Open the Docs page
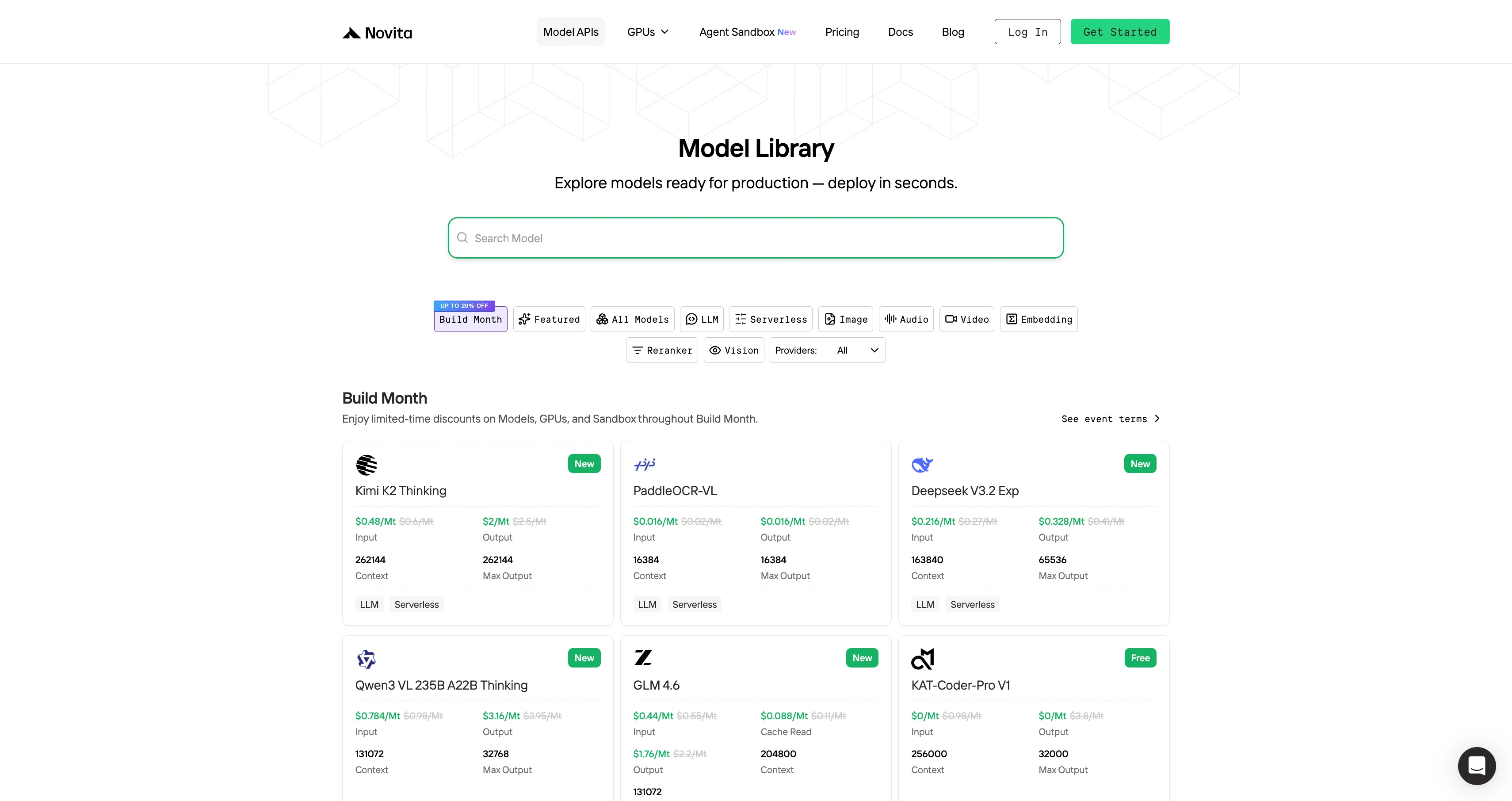The width and height of the screenshot is (1512, 801). tap(901, 32)
